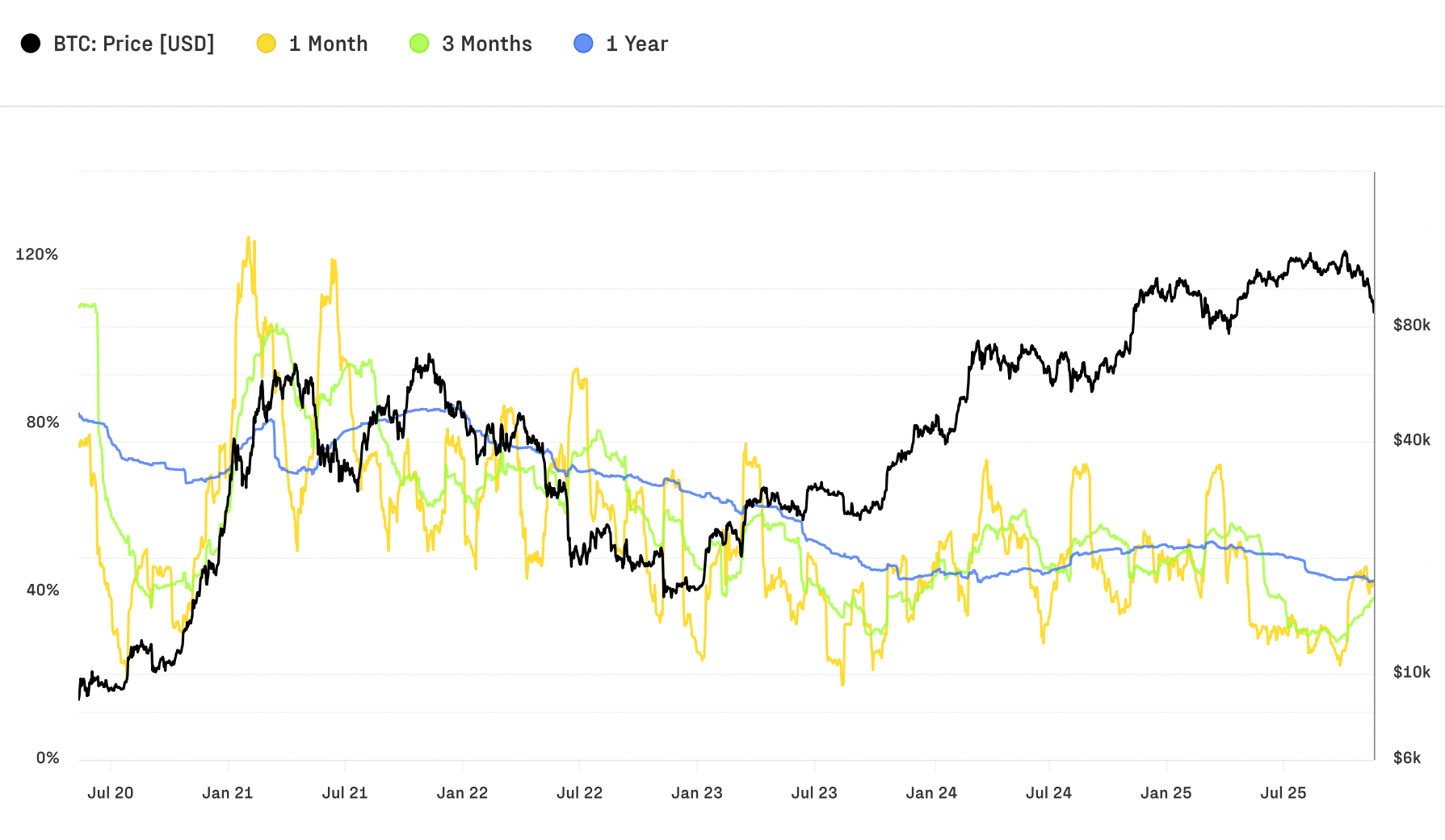1445x840 pixels.
Task: Select the Jan 23 date tick label
Action: tap(697, 793)
